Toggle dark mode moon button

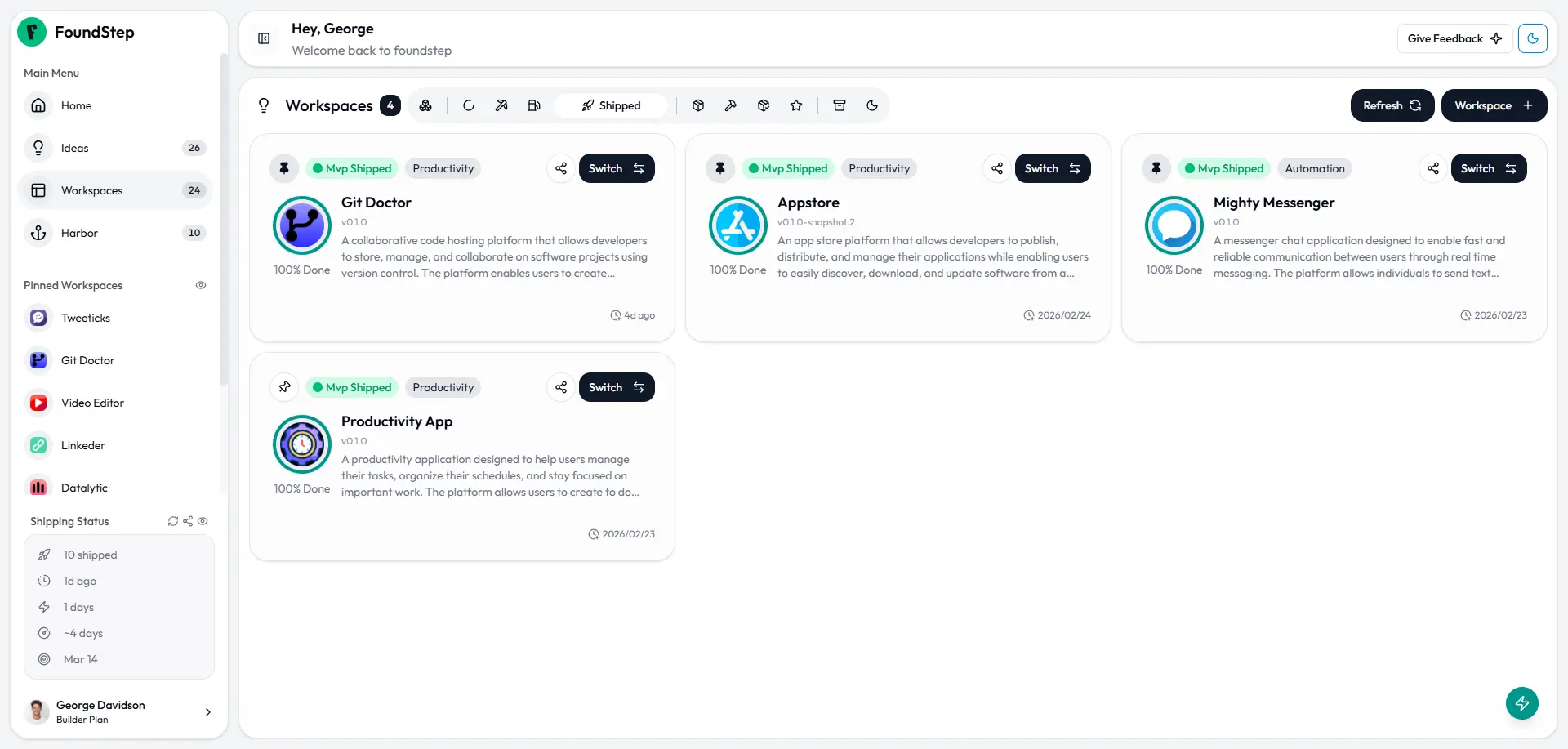coord(1533,38)
